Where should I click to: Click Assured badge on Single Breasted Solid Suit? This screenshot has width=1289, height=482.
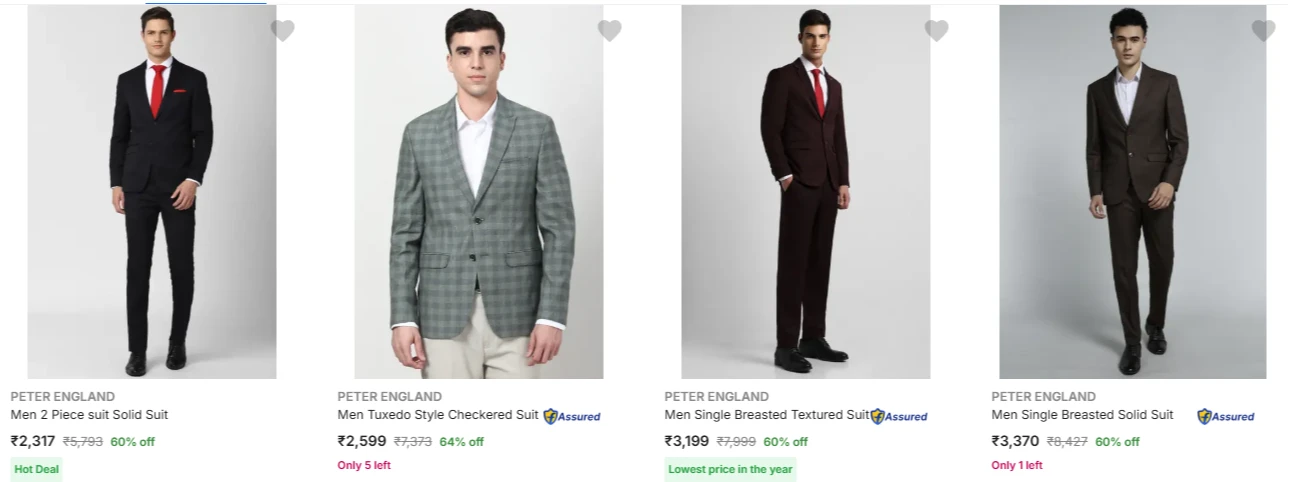pyautogui.click(x=1226, y=416)
